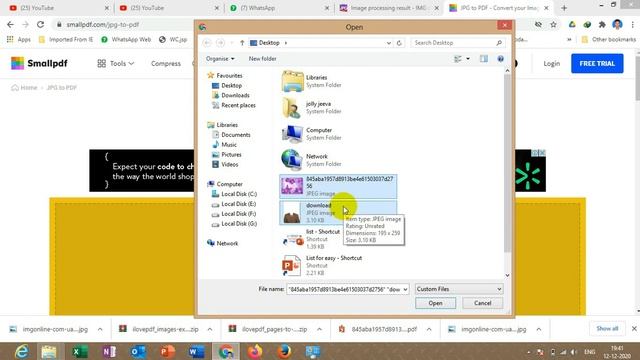This screenshot has height=360, width=640.
Task: Select the jolly jeeva user folder
Action: (x=292, y=107)
